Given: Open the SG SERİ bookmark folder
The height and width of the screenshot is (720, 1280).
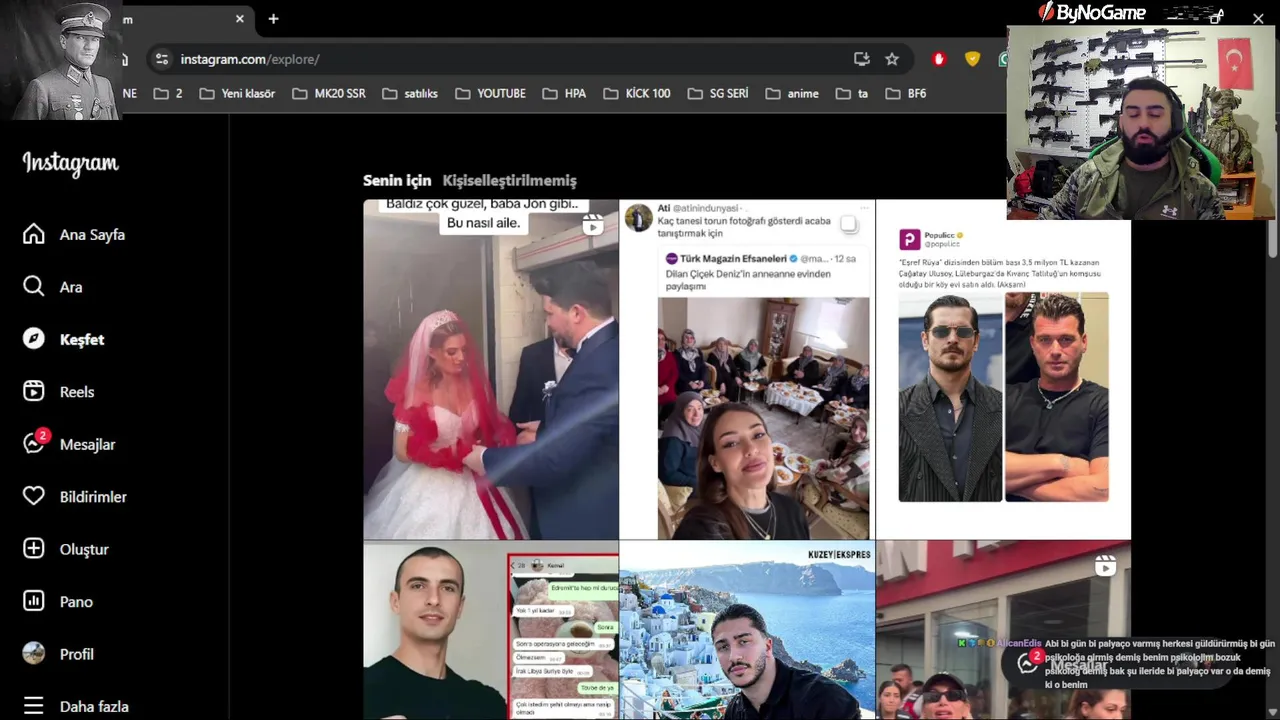Looking at the screenshot, I should (x=718, y=93).
